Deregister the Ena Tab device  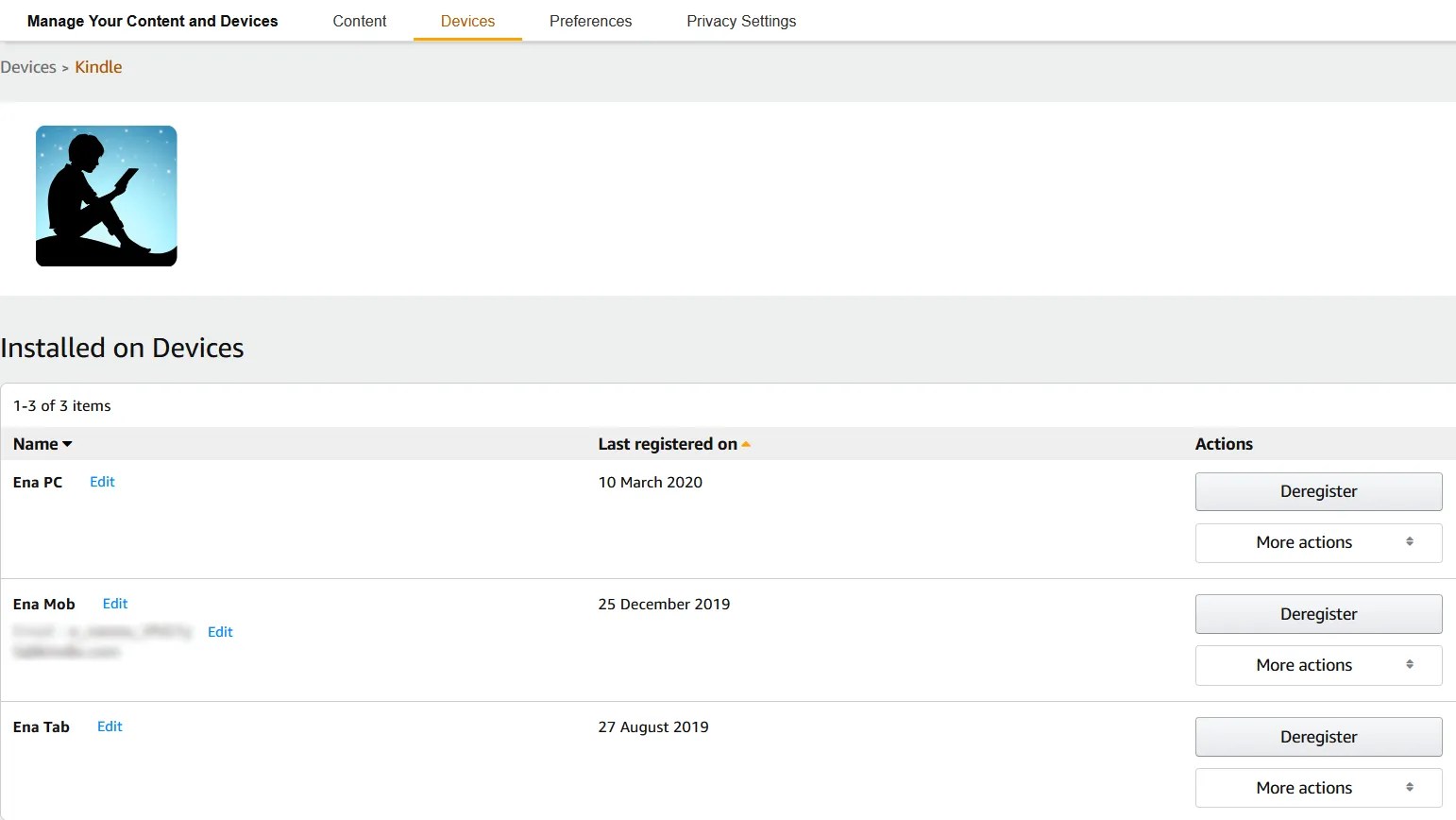point(1318,737)
